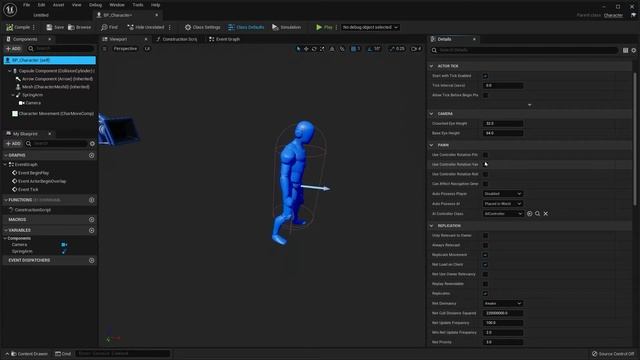Add a new macro
The image size is (640, 360).
click(91, 220)
